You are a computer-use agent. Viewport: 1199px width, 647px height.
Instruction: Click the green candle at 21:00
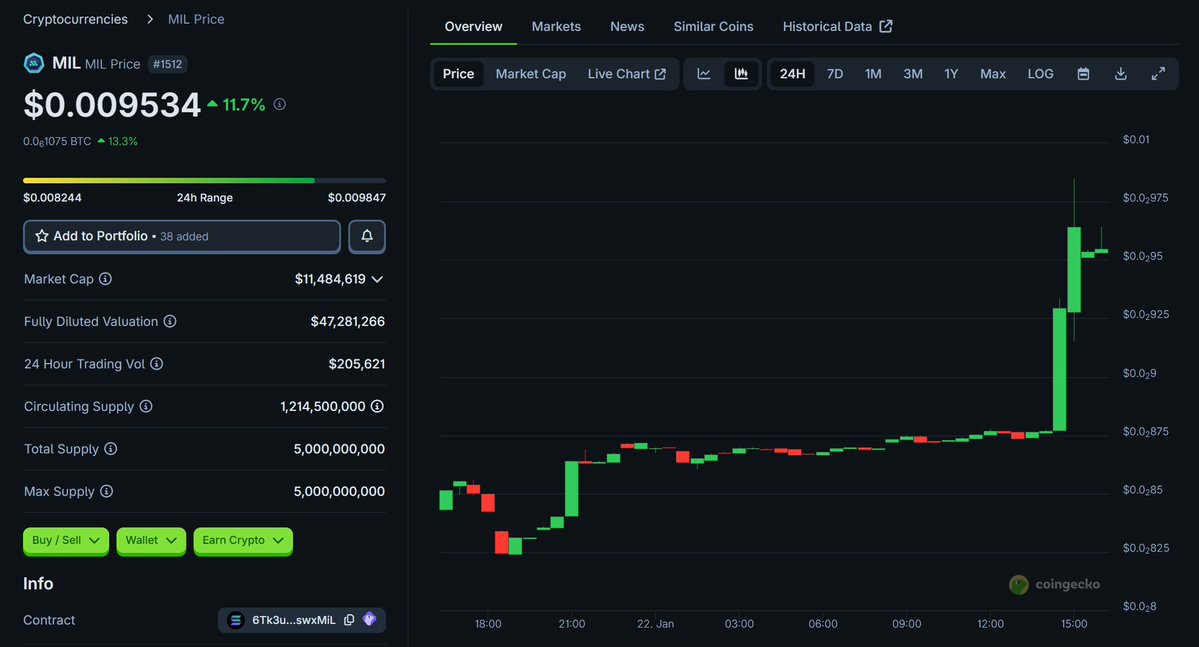tap(571, 489)
